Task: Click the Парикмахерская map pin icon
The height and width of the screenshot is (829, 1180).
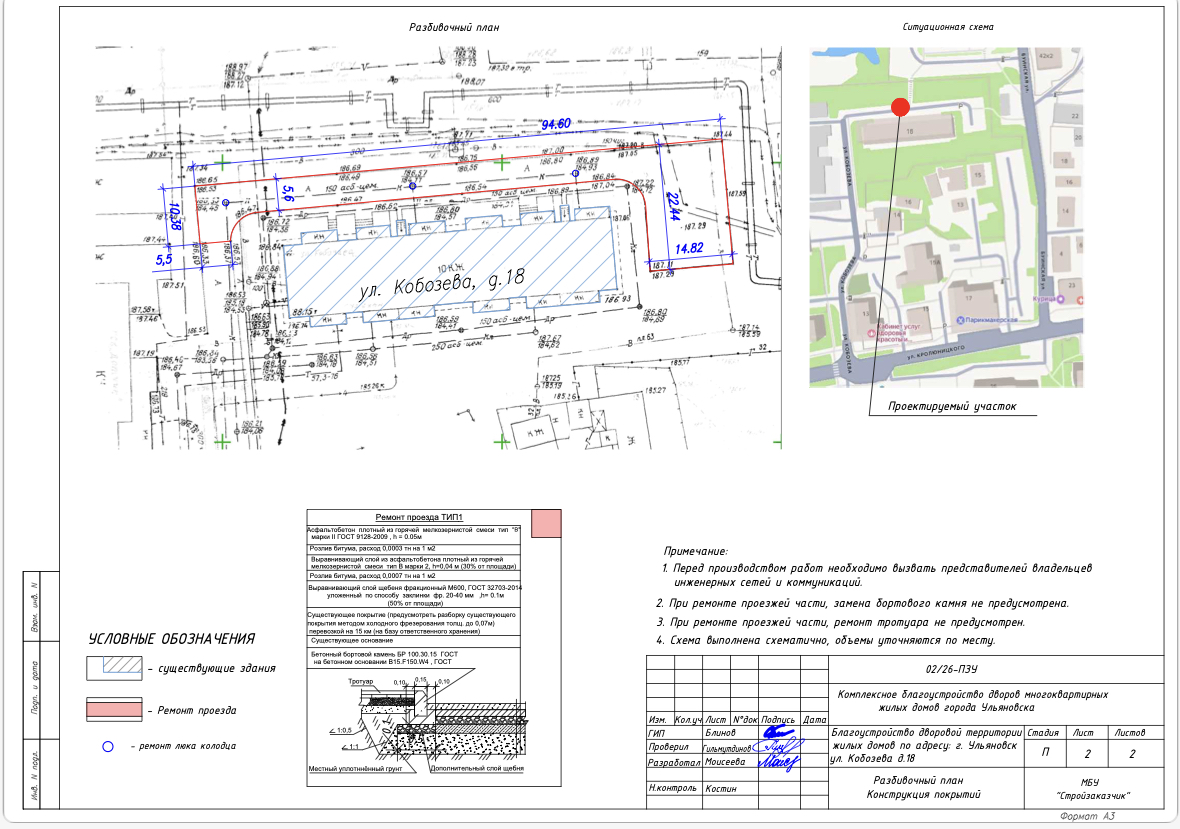Action: click(961, 320)
